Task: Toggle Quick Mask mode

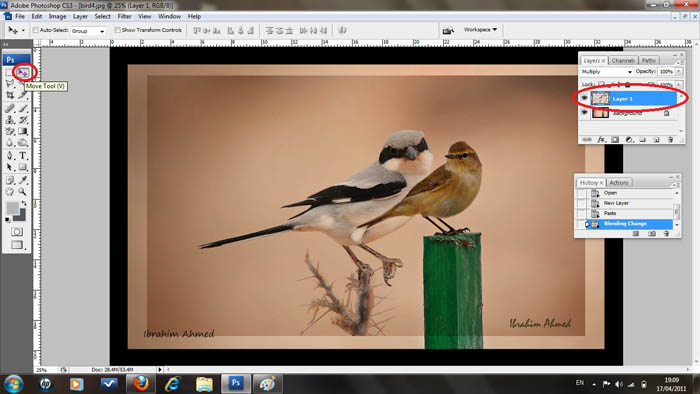Action: click(17, 232)
